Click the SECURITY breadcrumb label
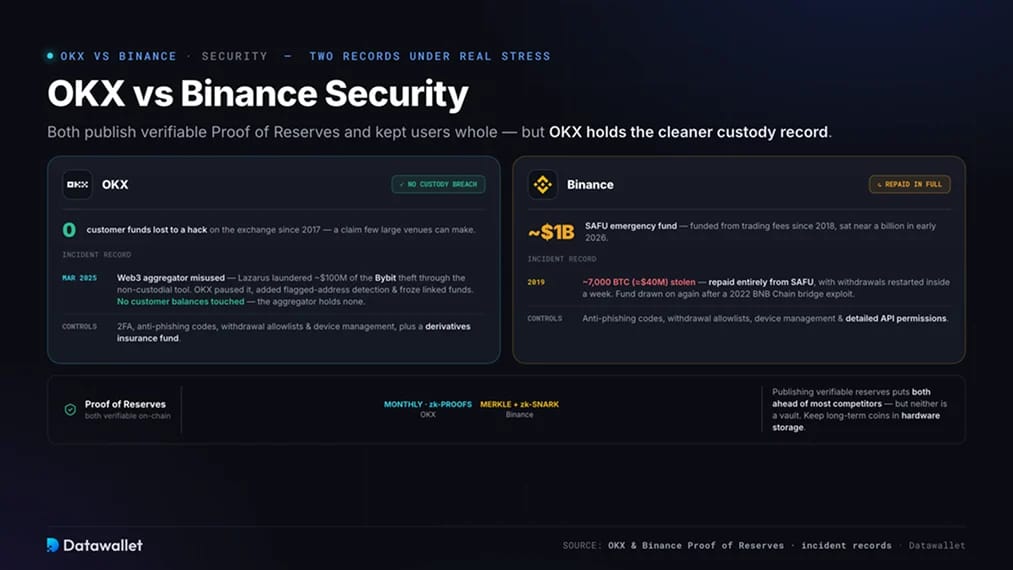Screen dimensions: 1013x570 (x=235, y=56)
